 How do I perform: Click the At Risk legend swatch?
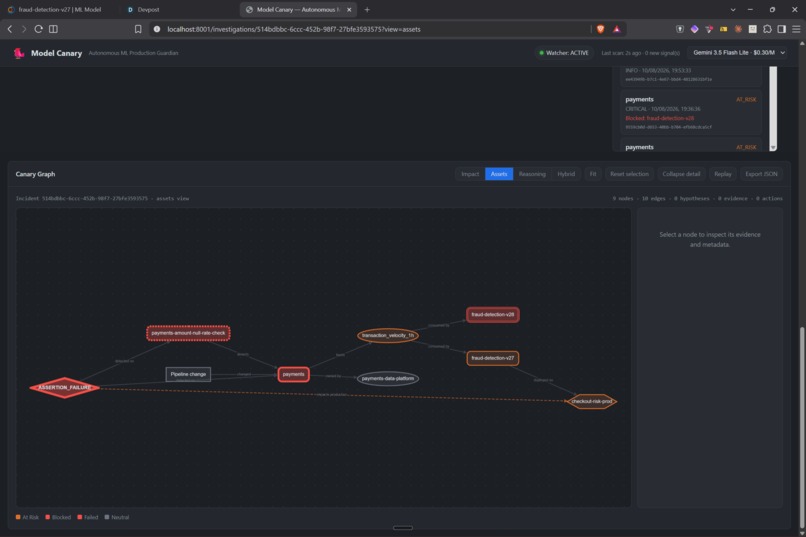(18, 517)
